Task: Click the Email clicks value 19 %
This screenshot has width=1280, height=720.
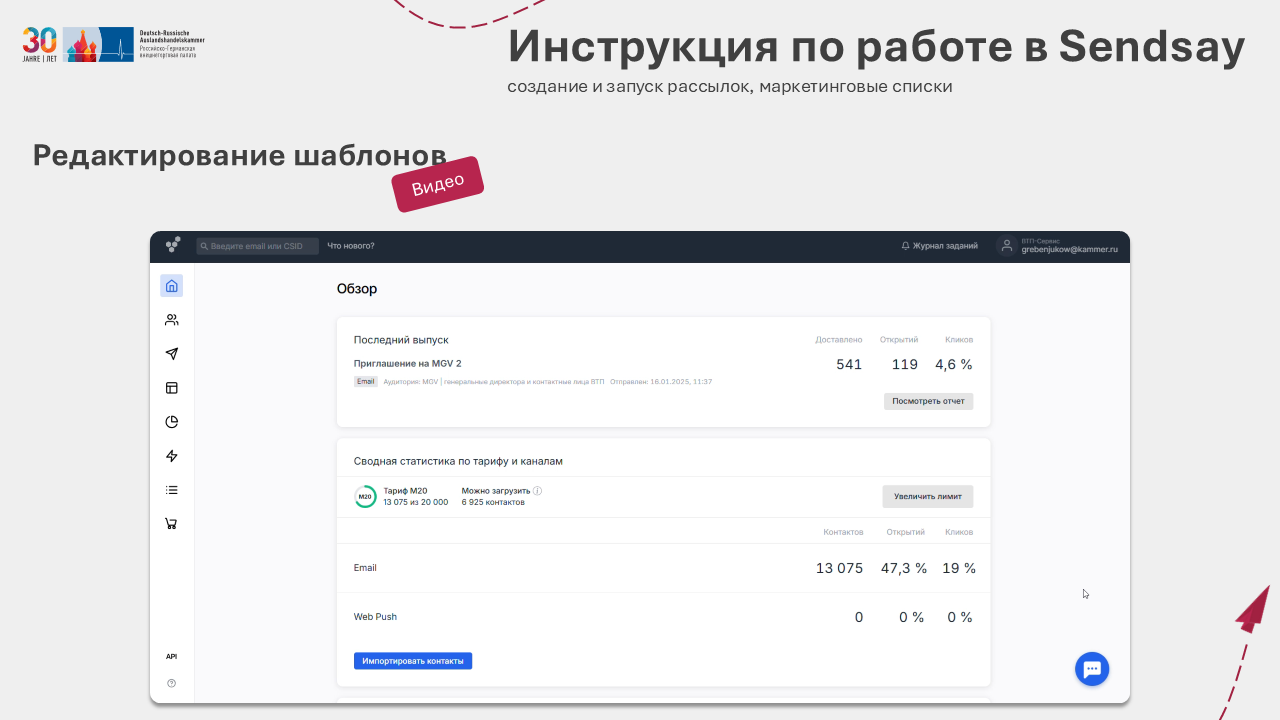Action: coord(959,568)
